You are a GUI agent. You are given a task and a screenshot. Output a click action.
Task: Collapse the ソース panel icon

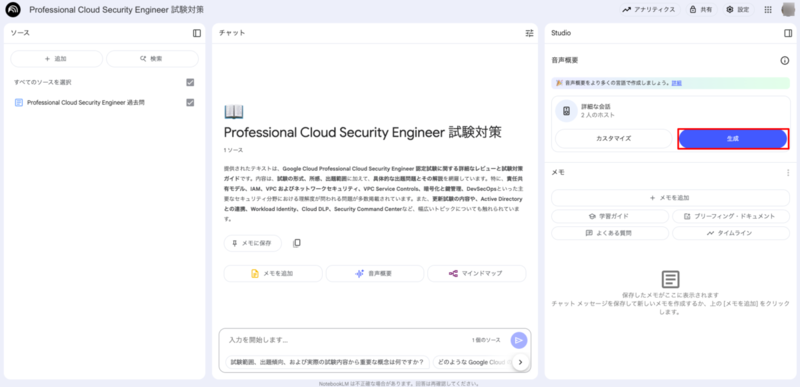pos(197,33)
